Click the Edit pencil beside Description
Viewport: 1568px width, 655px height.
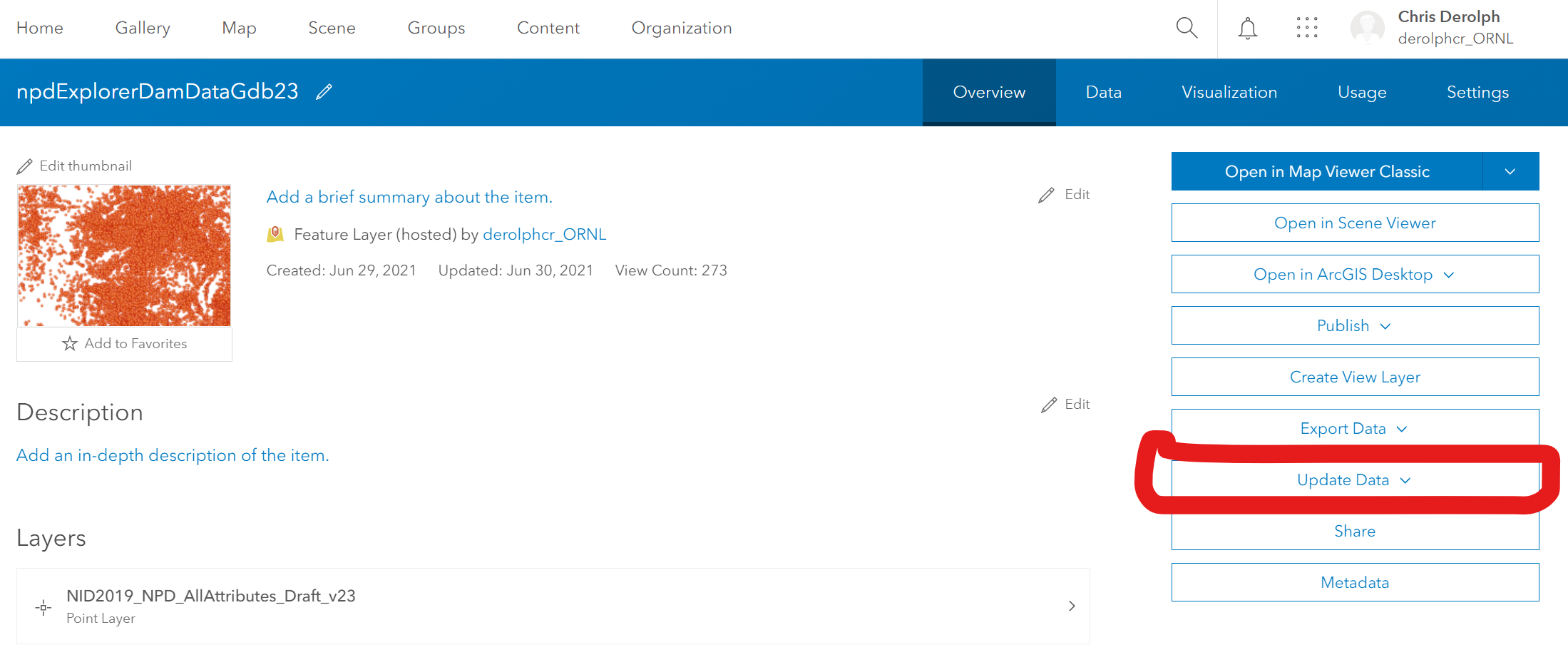[x=1048, y=404]
